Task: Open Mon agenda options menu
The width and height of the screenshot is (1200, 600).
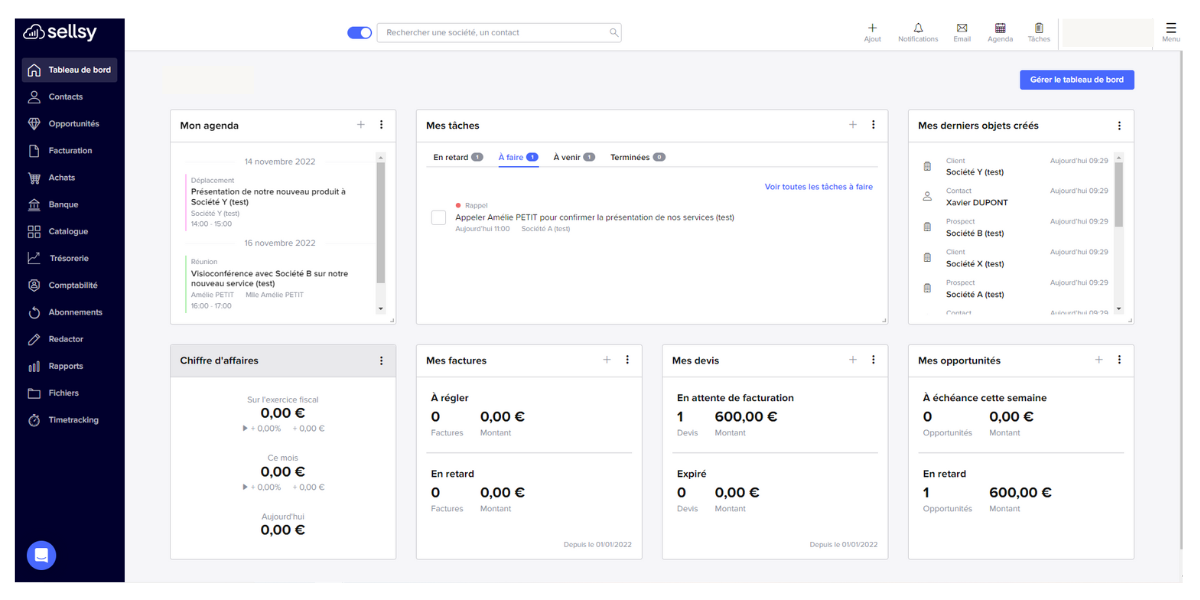Action: [381, 125]
